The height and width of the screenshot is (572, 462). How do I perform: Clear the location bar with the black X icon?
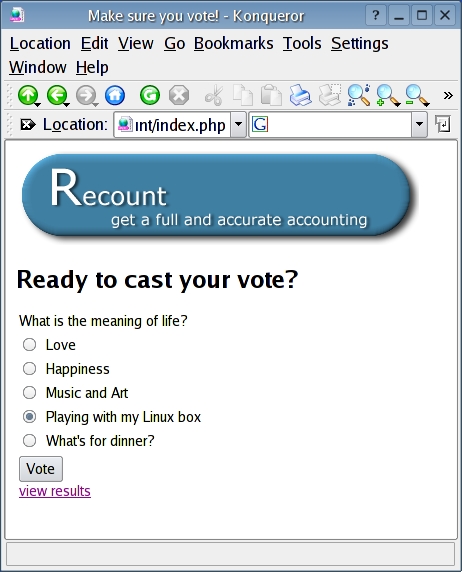tap(27, 125)
